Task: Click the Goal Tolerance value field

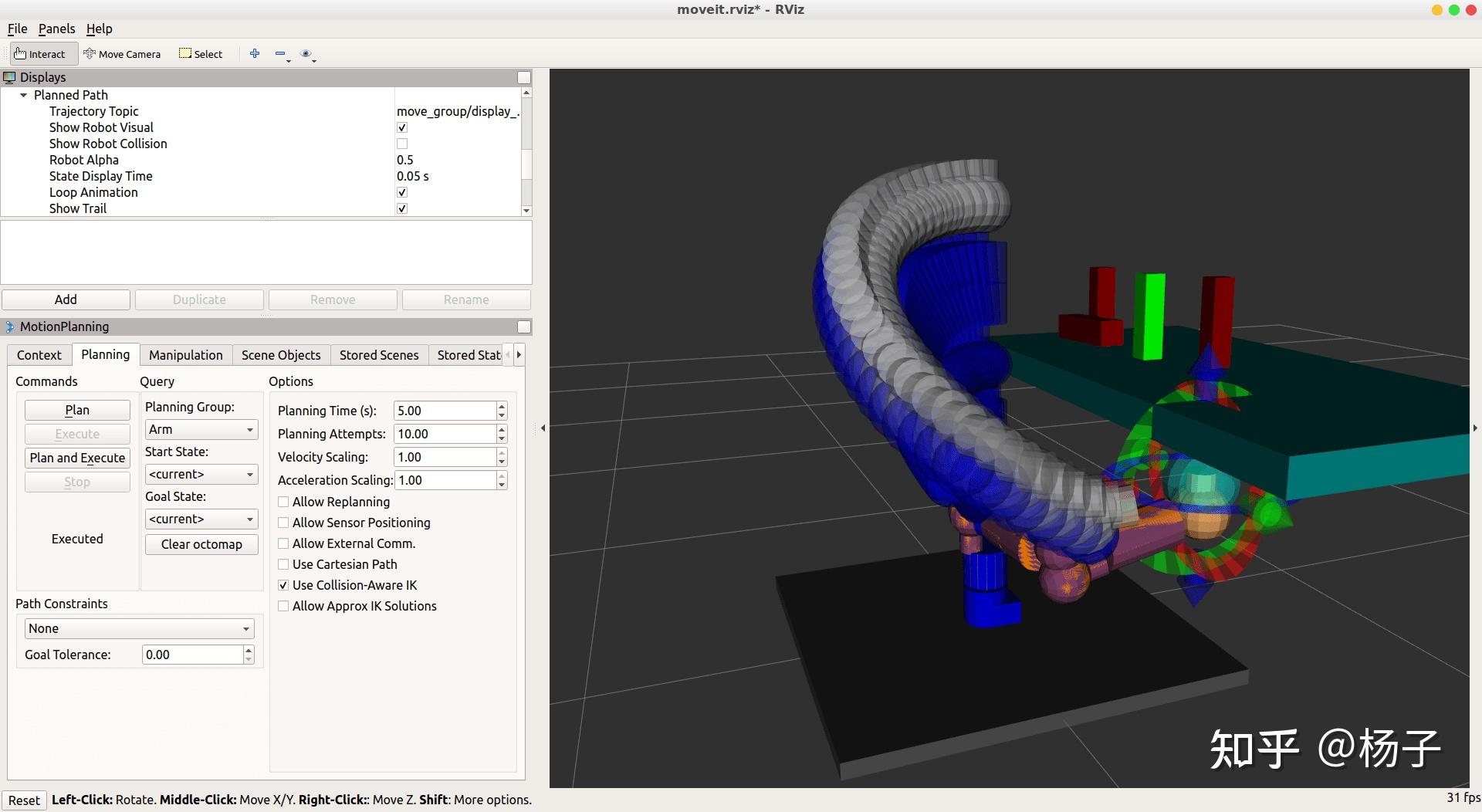Action: pos(192,655)
